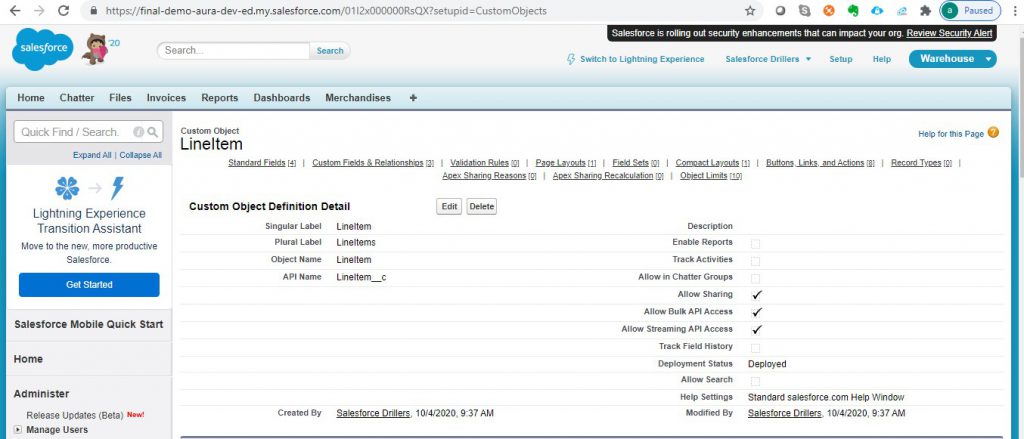1024x439 pixels.
Task: Open the Dashboards tab
Action: point(281,98)
